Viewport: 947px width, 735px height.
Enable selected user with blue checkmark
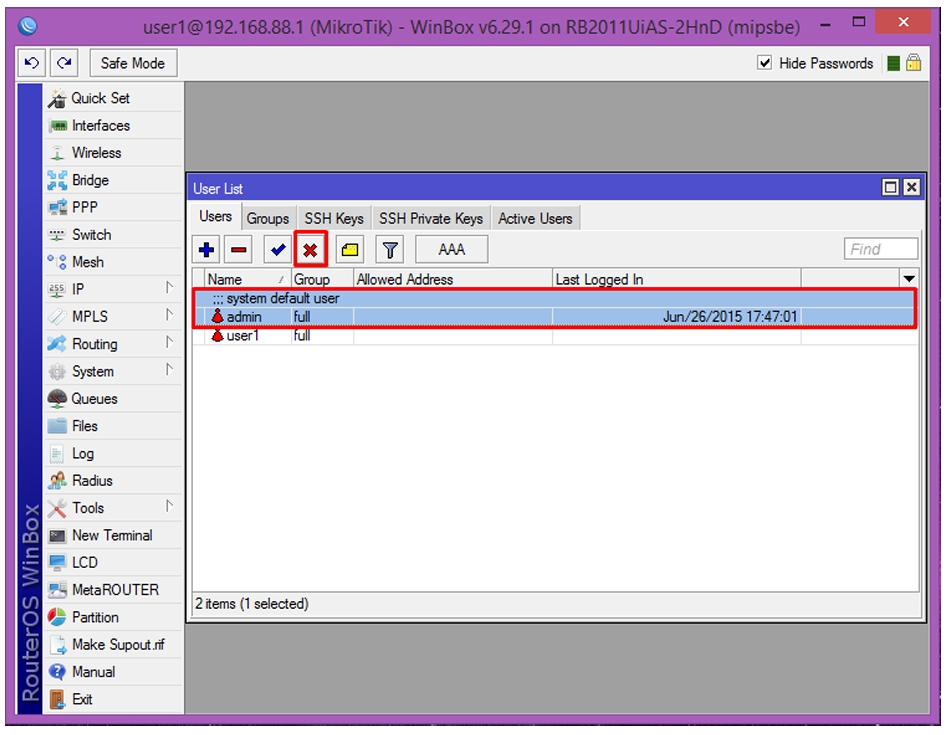pos(278,249)
